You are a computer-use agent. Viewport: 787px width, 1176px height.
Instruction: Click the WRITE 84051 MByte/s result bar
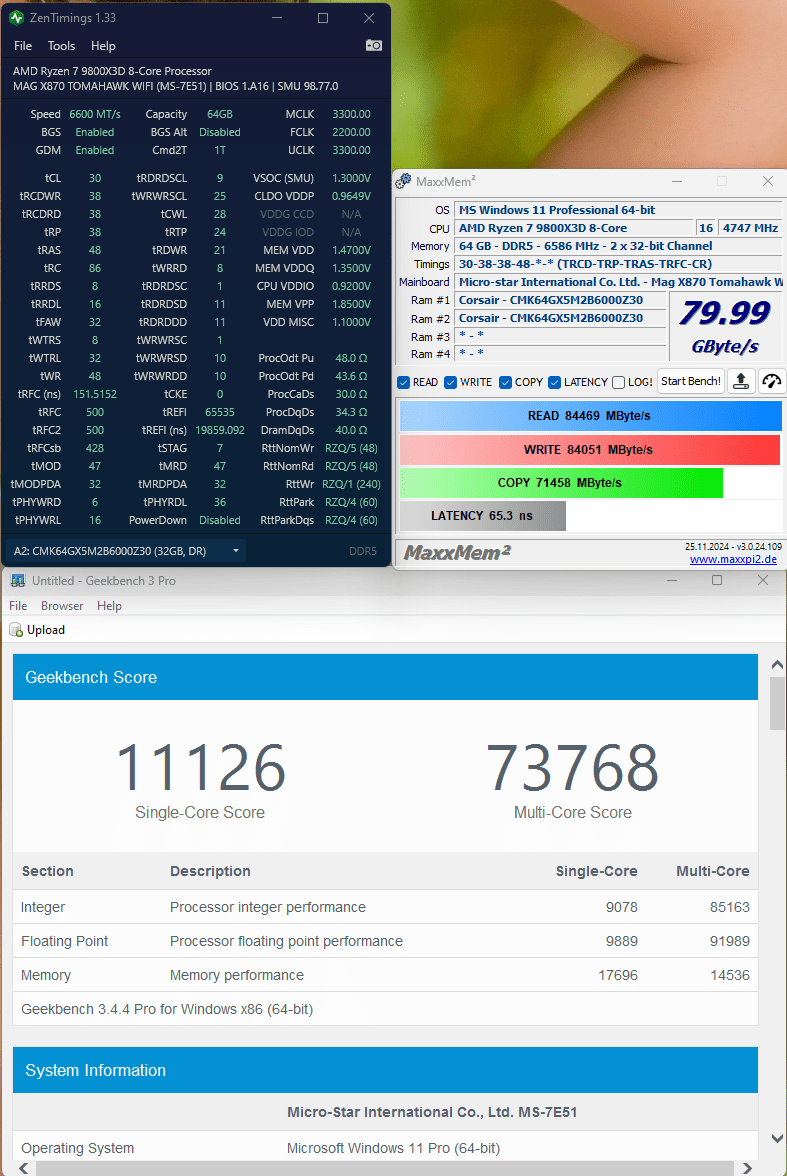[590, 449]
